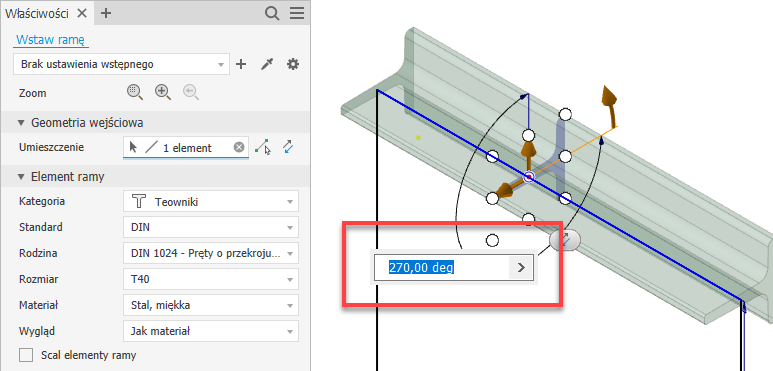
Task: Collapse the Element ramy section
Action: [x=21, y=176]
